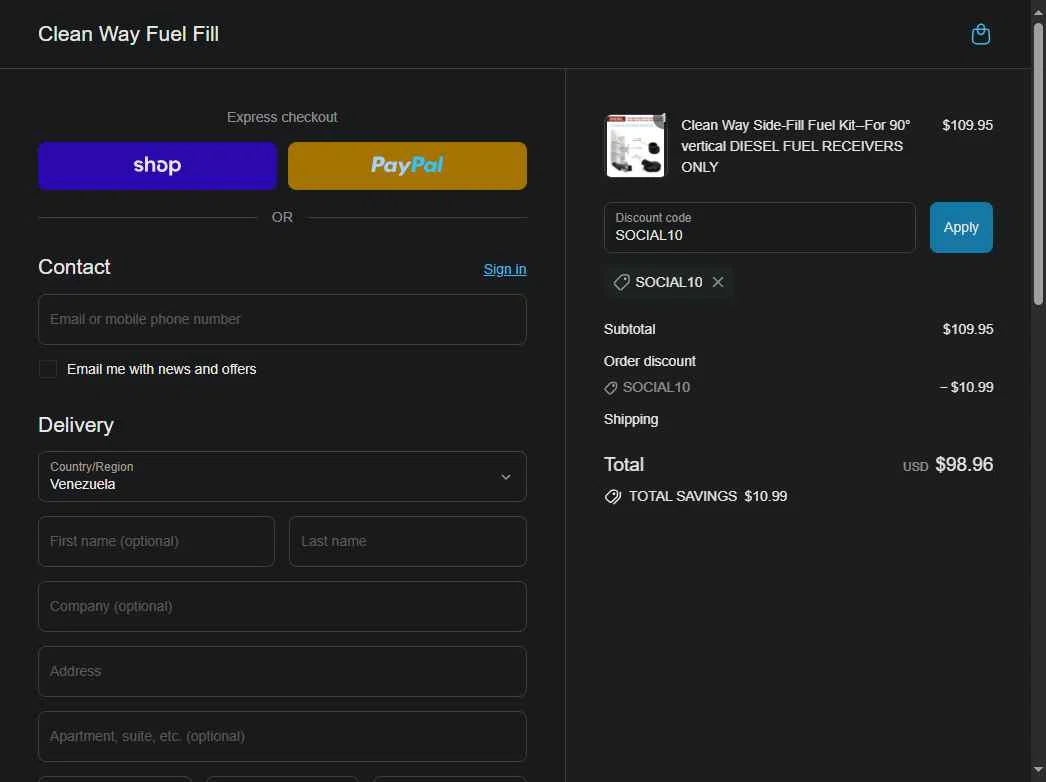Viewport: 1046px width, 782px height.
Task: Remove the SOCIAL10 discount tag
Action: point(718,282)
